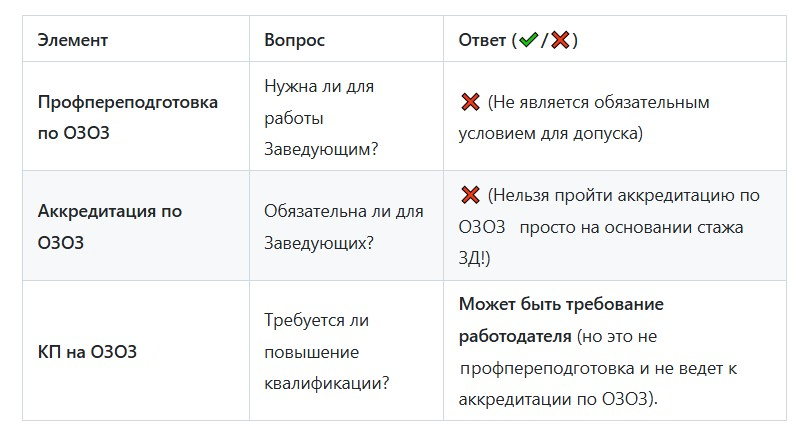Click the question 'Обязательна ли для Заведующих?'
This screenshot has height=432, width=805.
tap(343, 226)
